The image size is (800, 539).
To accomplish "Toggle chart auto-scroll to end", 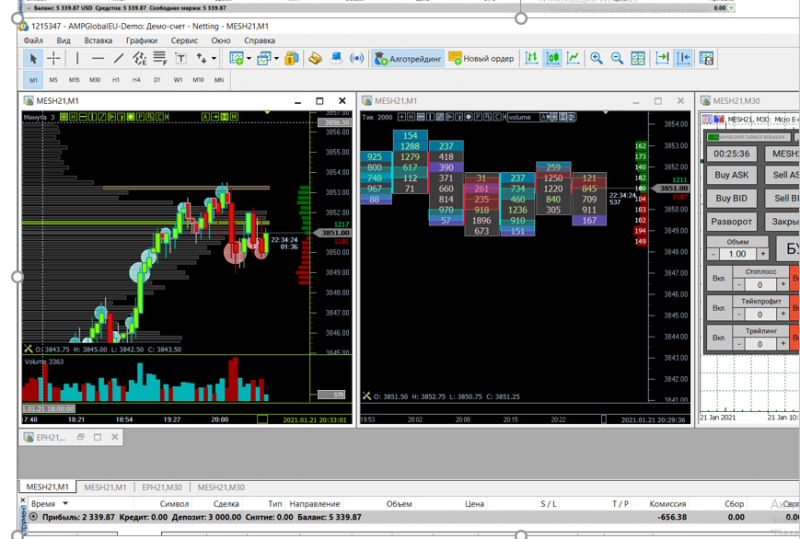I will coord(662,59).
